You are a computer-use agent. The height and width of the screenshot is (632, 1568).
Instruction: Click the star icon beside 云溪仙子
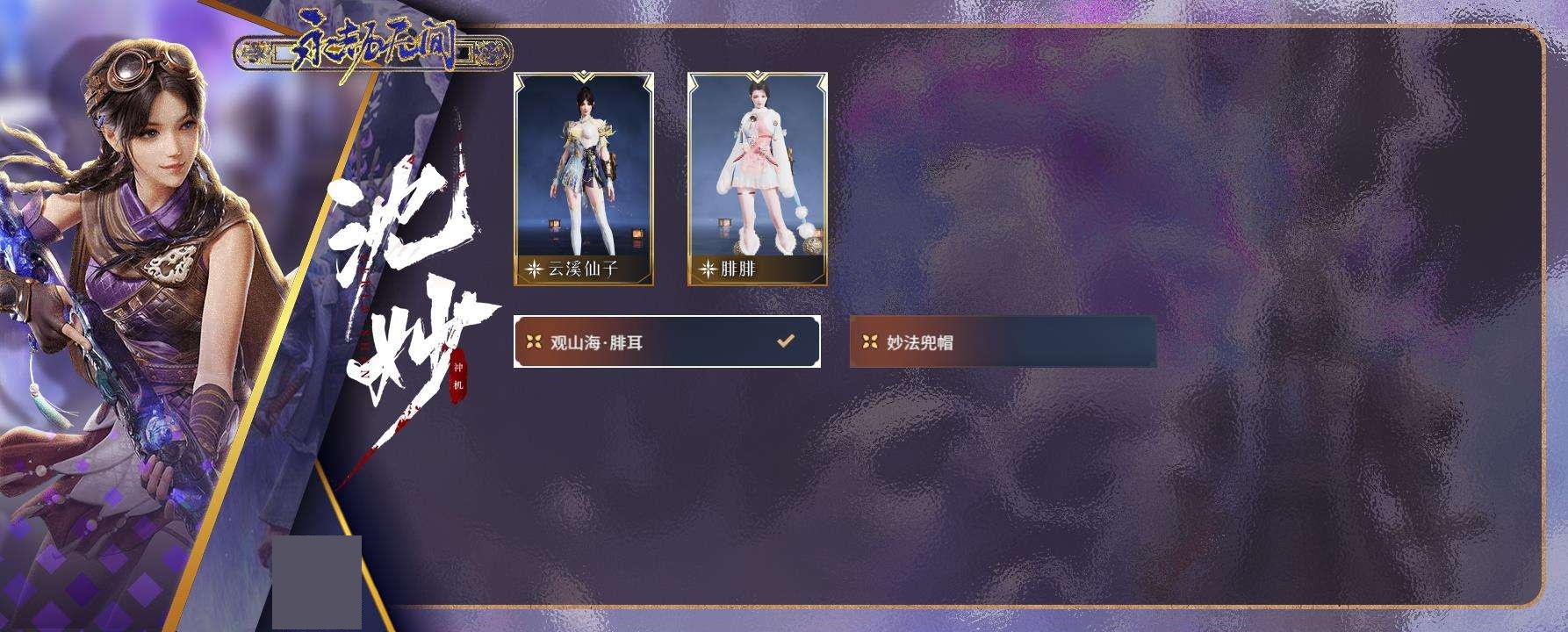(x=534, y=269)
